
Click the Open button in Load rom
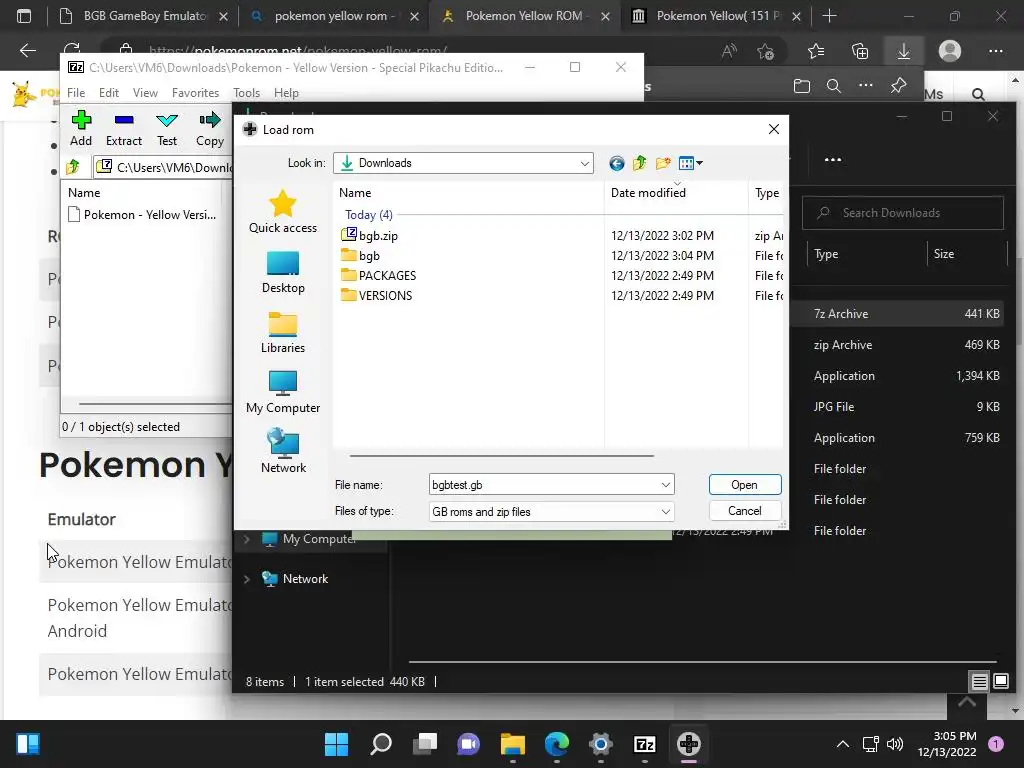(744, 485)
